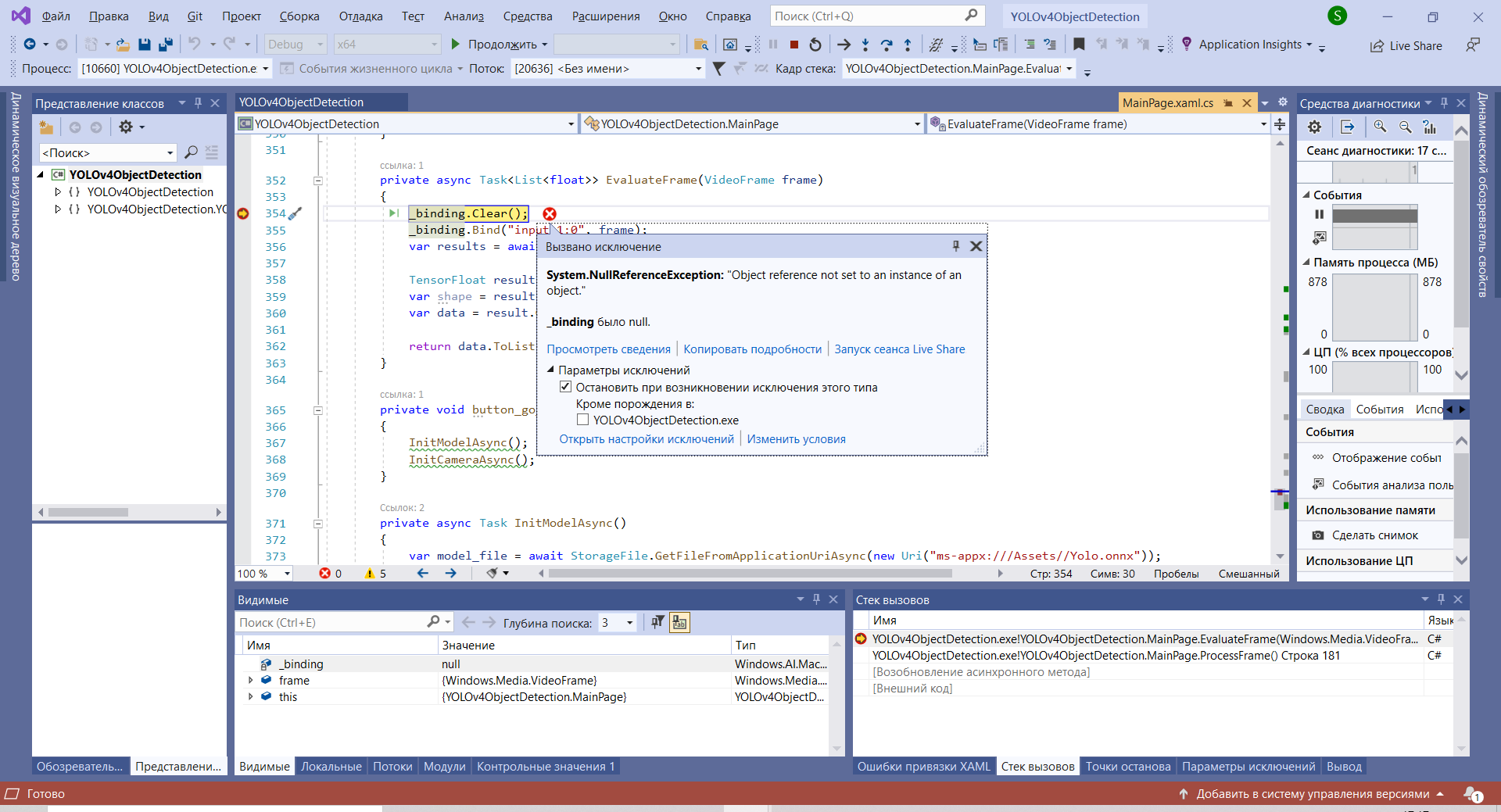This screenshot has height=812, width=1501.
Task: Click the notifications icon in status bar
Action: (1473, 794)
